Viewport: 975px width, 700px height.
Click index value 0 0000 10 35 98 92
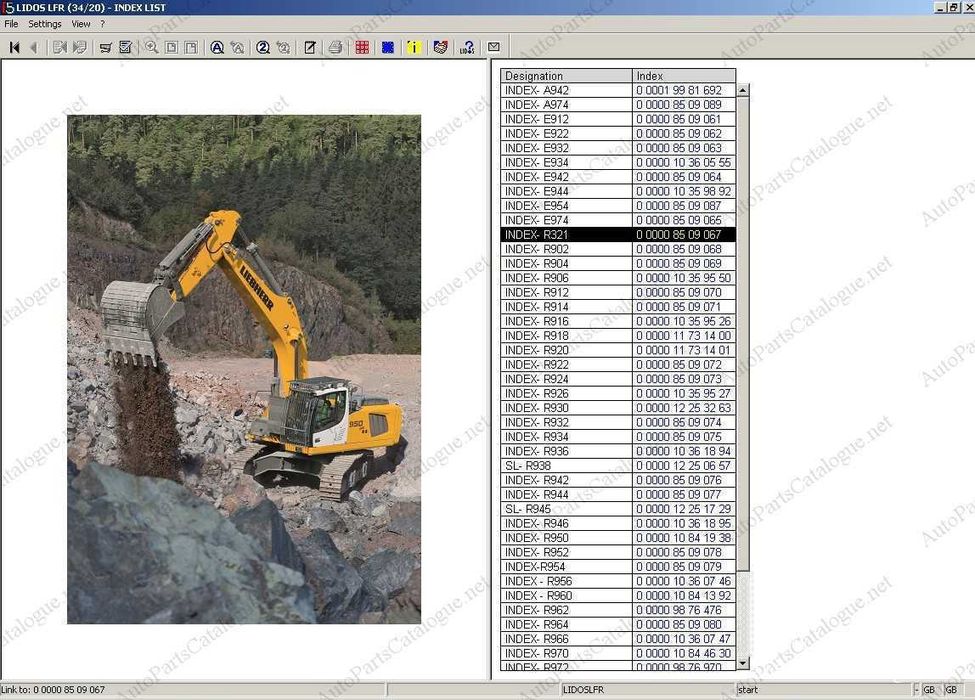[683, 191]
